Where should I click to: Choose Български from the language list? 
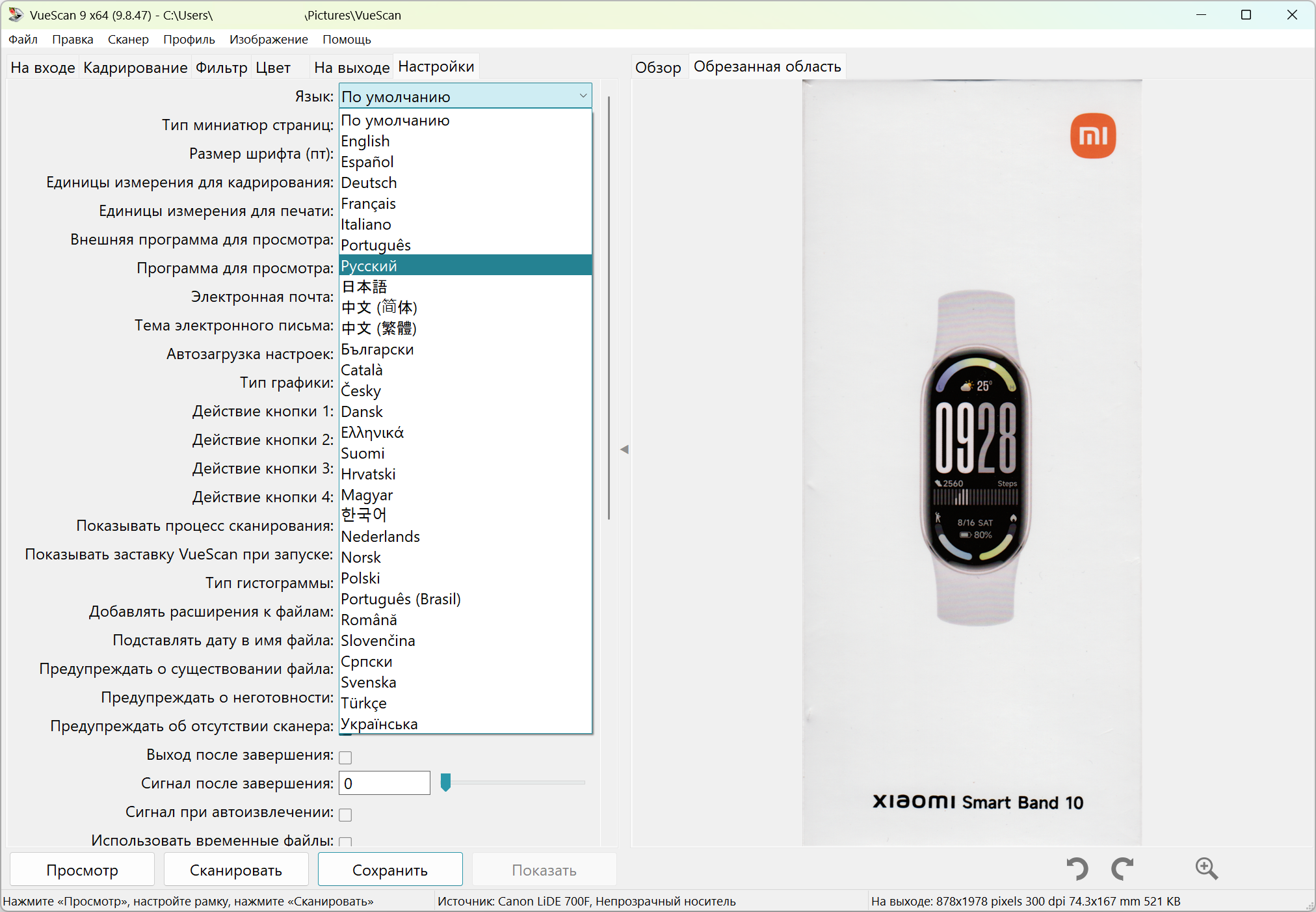click(466, 349)
